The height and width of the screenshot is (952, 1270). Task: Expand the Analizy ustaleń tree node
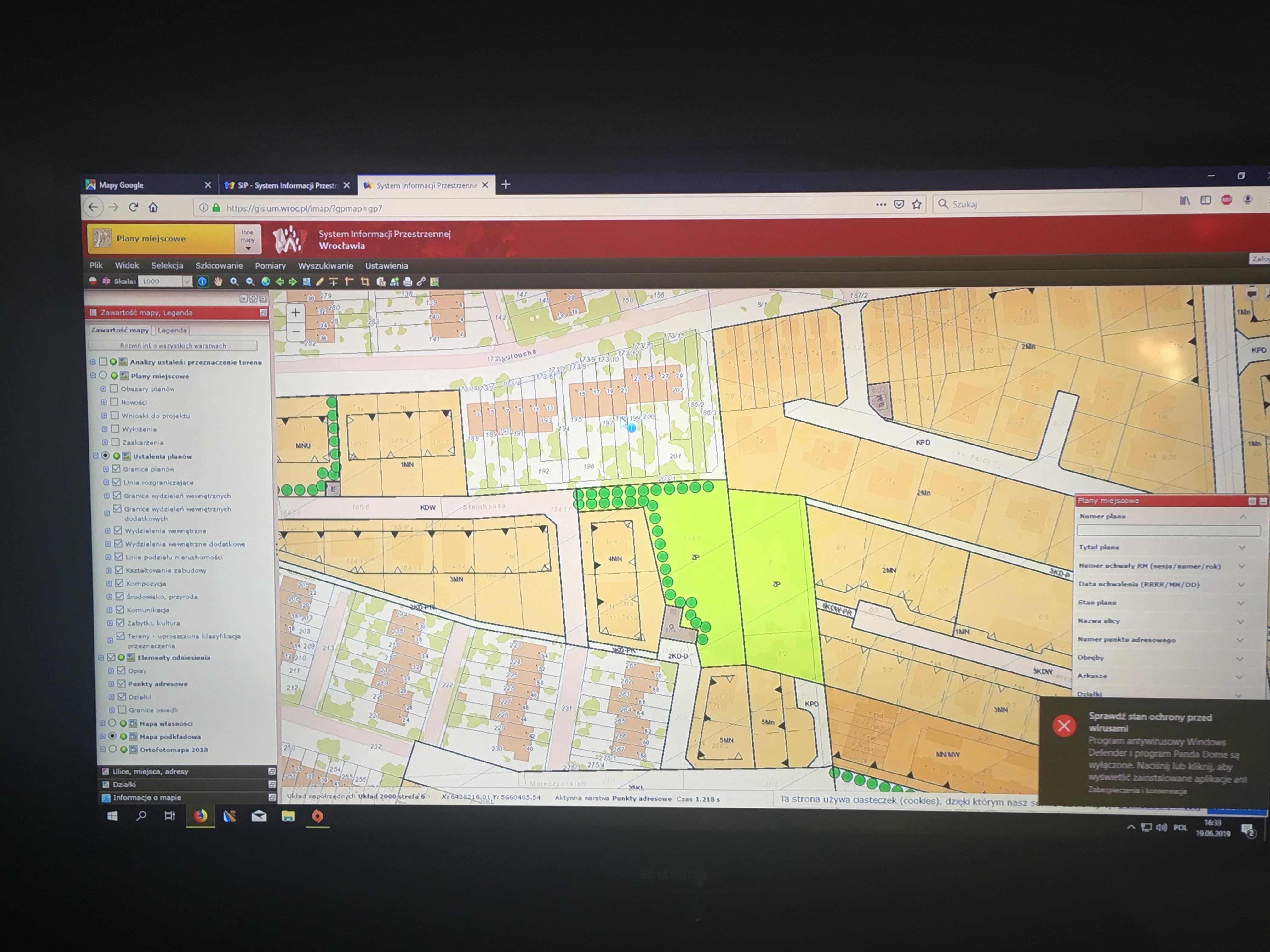pyautogui.click(x=92, y=361)
